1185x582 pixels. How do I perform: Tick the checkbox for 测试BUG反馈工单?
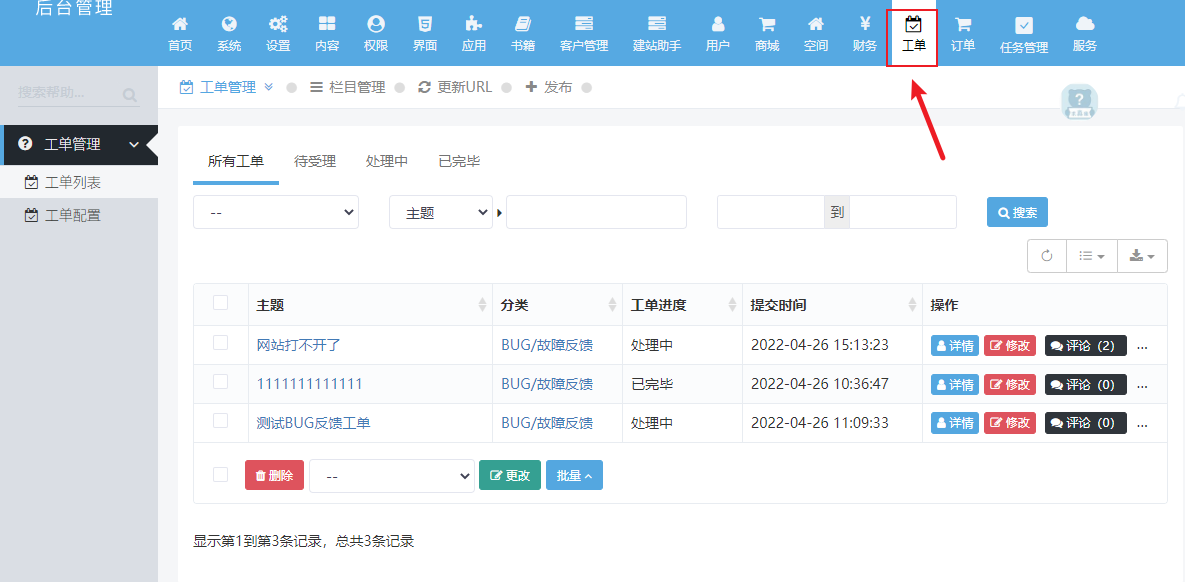click(x=221, y=421)
